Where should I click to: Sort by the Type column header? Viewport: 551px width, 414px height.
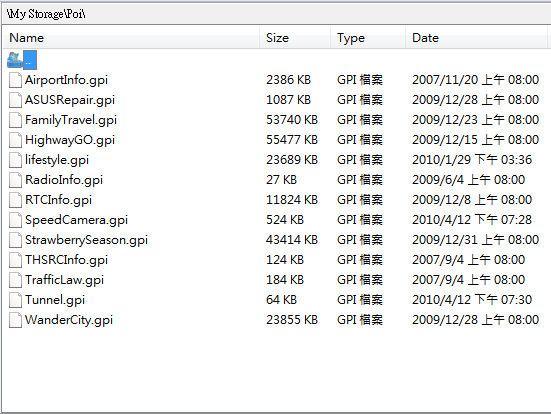pyautogui.click(x=368, y=38)
